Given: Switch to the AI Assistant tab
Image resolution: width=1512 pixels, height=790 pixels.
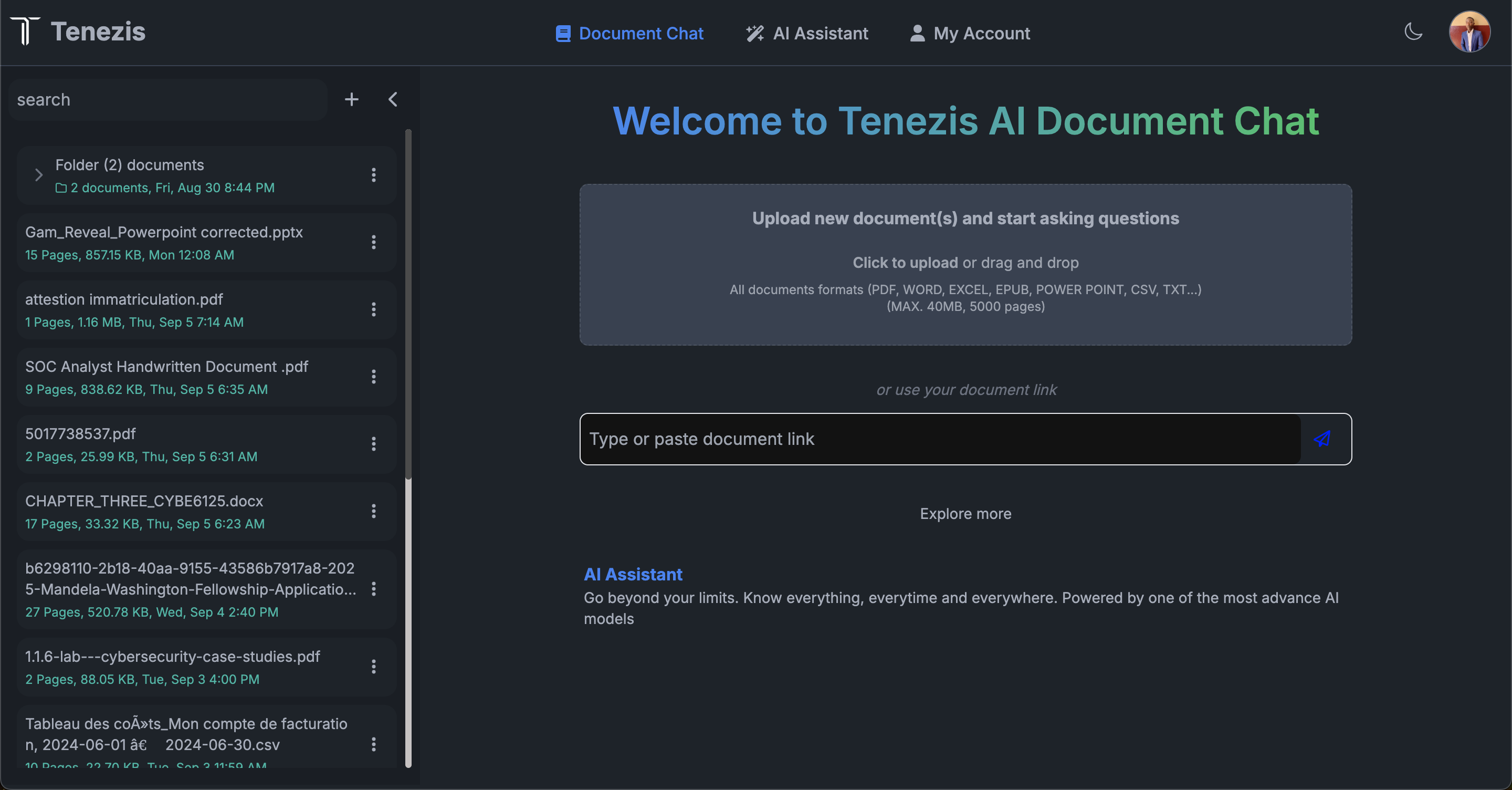Looking at the screenshot, I should pyautogui.click(x=806, y=34).
